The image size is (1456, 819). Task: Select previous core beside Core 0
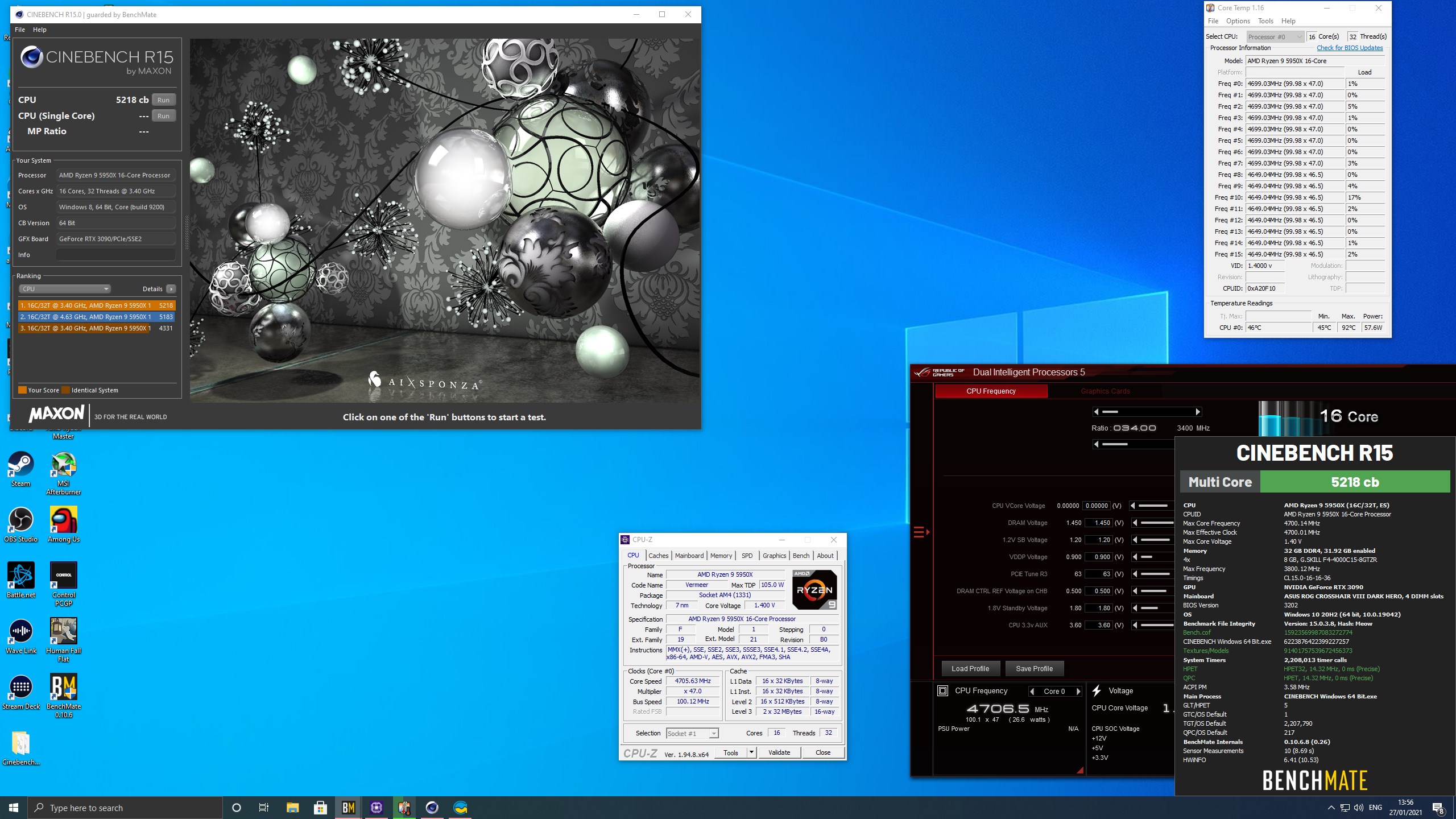coord(1032,692)
